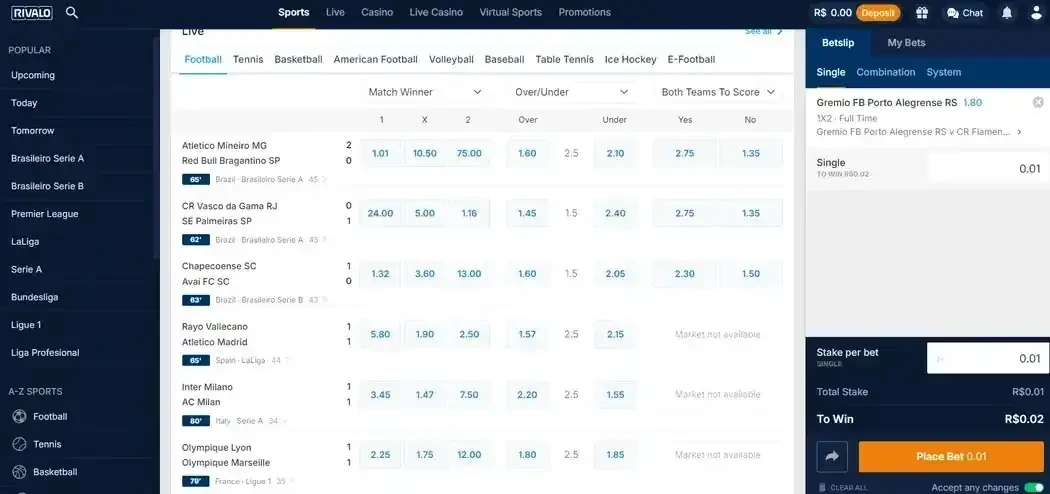
Task: Click the Clear All trash icon
Action: 823,488
